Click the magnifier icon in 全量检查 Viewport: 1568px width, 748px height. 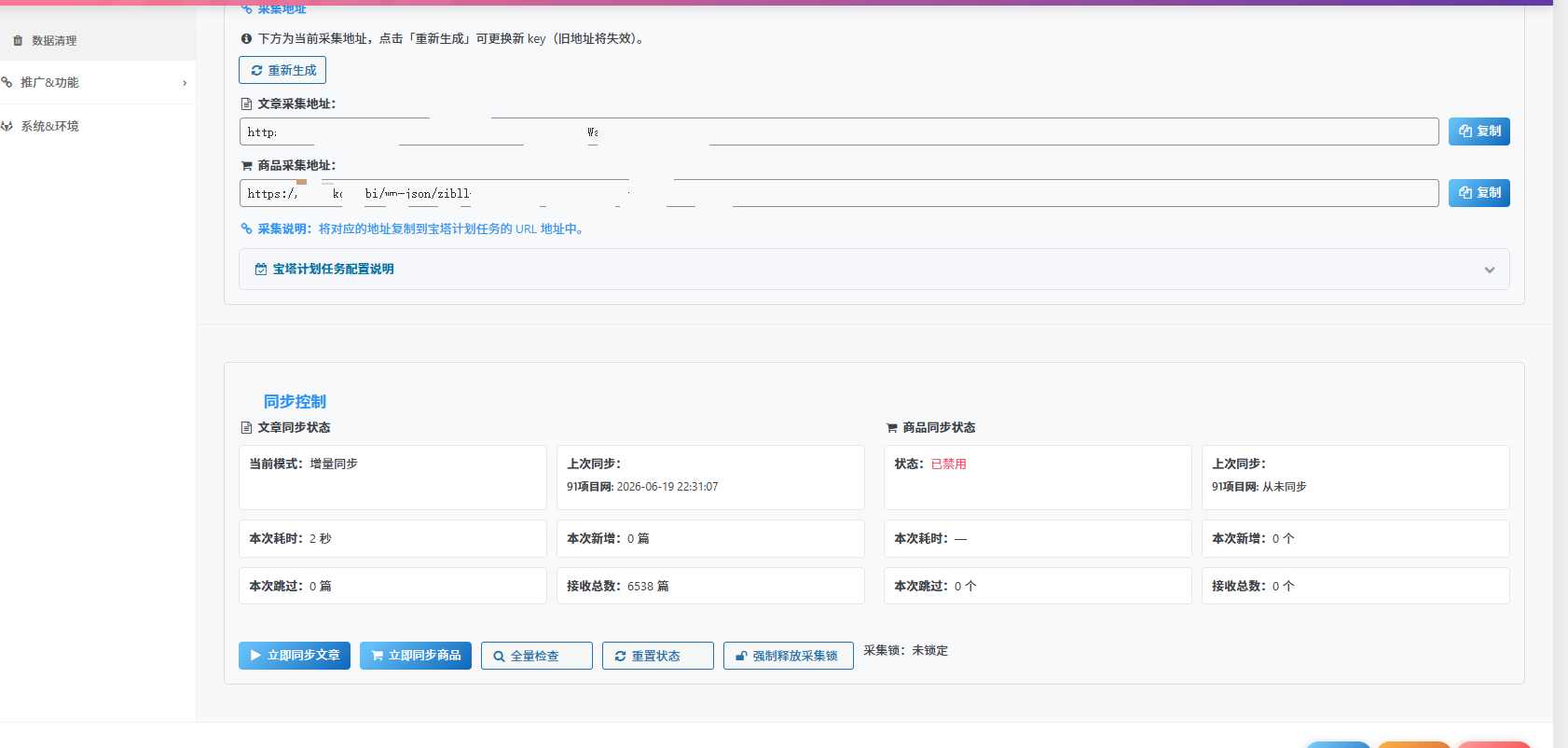click(499, 657)
